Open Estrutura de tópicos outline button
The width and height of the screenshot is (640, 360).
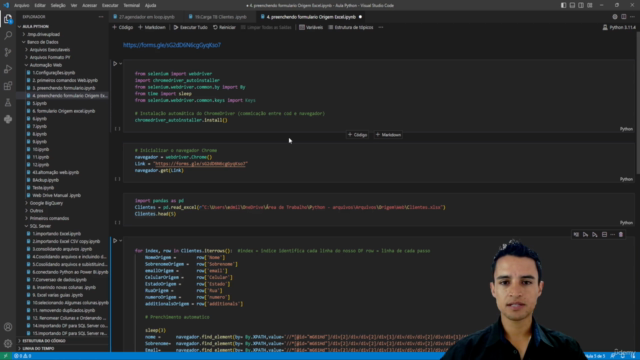click(351, 27)
